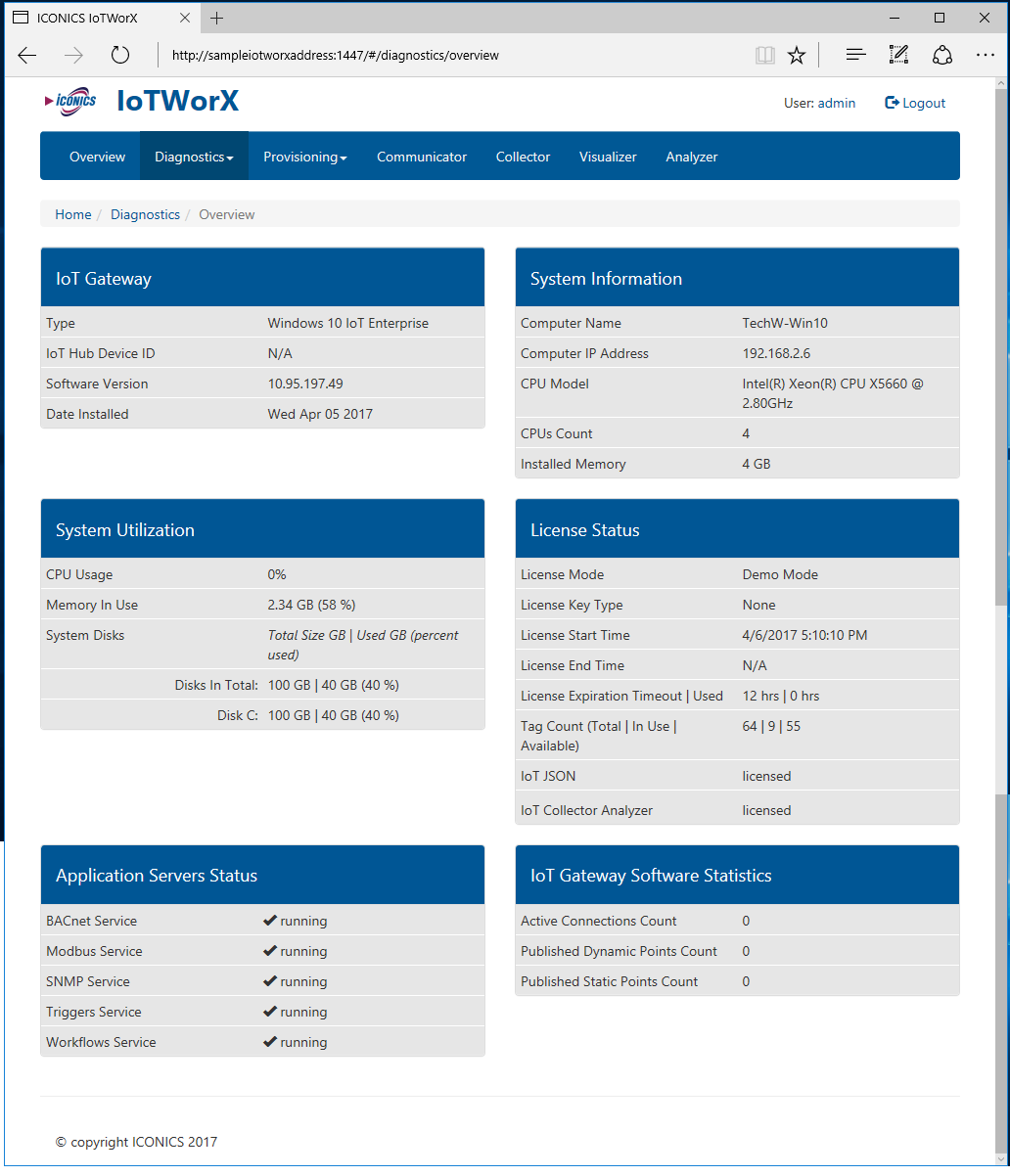Click the Workflows Service running checkmark
This screenshot has height=1176, width=1010.
pos(270,1042)
